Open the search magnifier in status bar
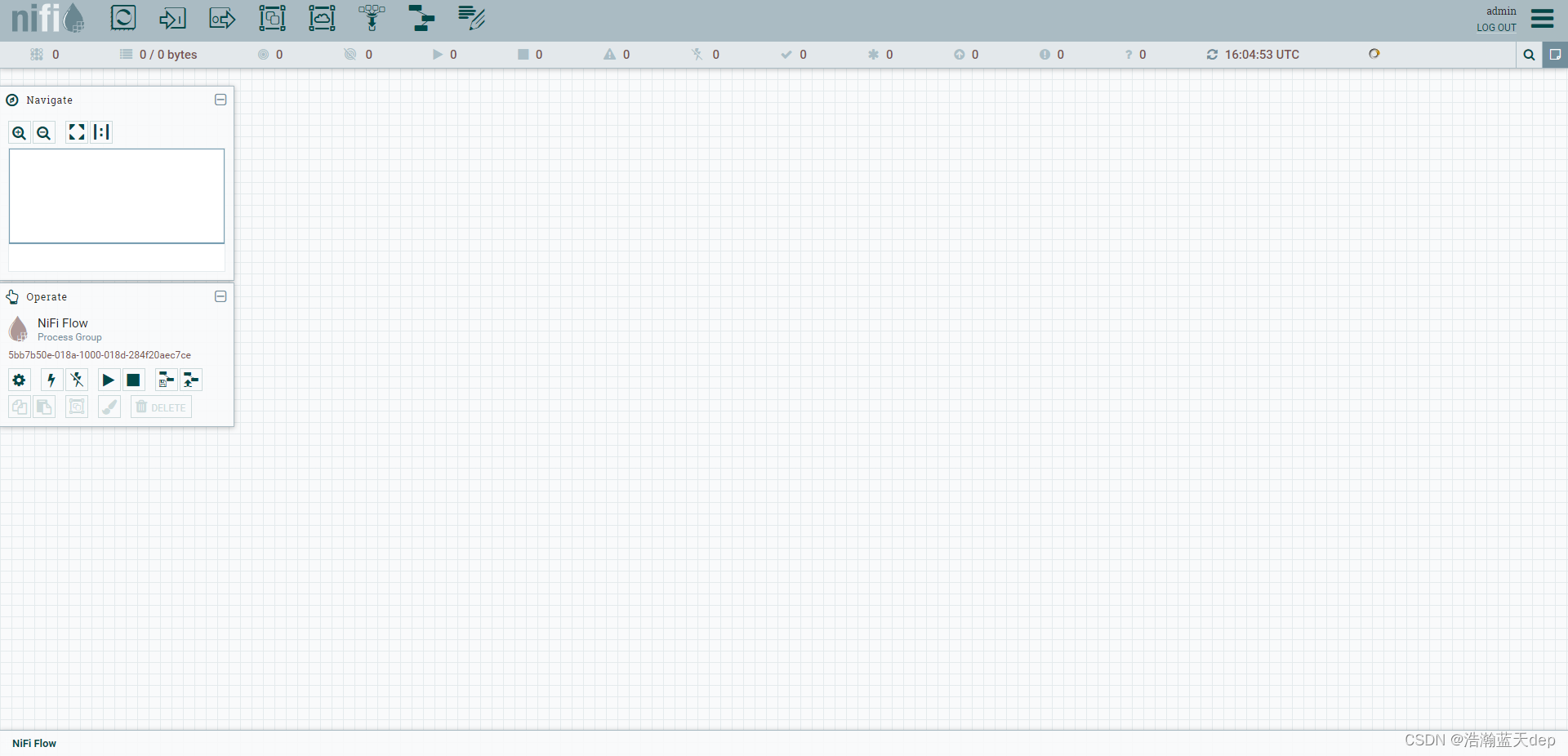This screenshot has width=1568, height=756. [1529, 55]
